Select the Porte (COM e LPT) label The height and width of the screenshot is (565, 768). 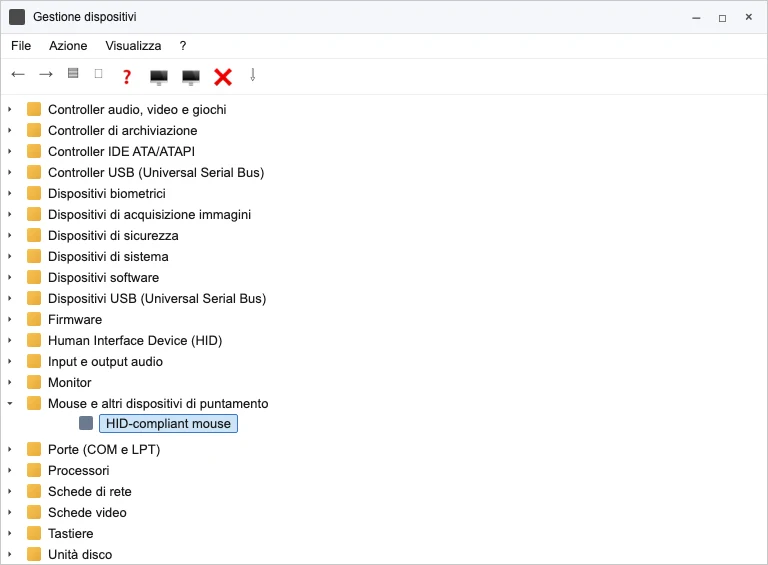click(x=104, y=449)
